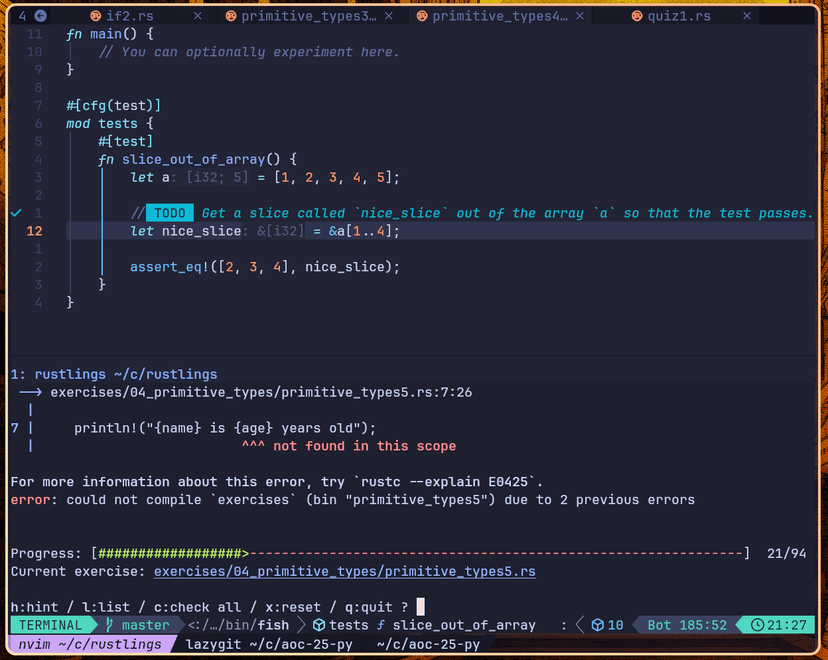Open the primitive_types5.rs current exercise link
The image size is (828, 660).
tap(344, 571)
